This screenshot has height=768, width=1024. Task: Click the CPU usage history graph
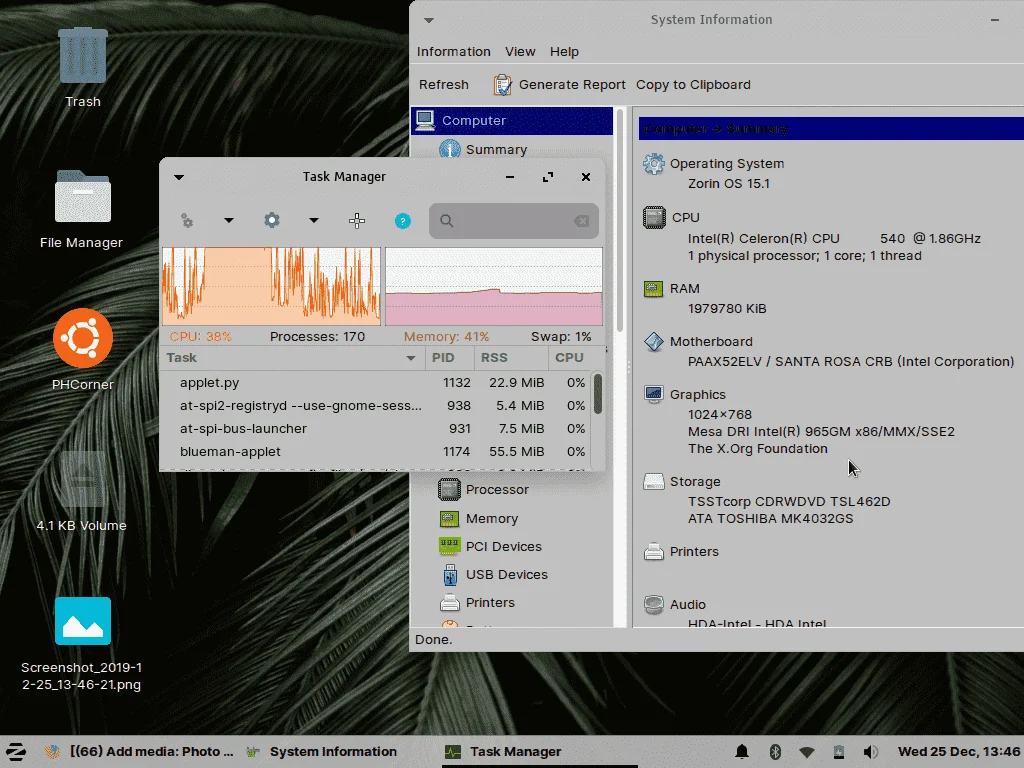pyautogui.click(x=271, y=286)
